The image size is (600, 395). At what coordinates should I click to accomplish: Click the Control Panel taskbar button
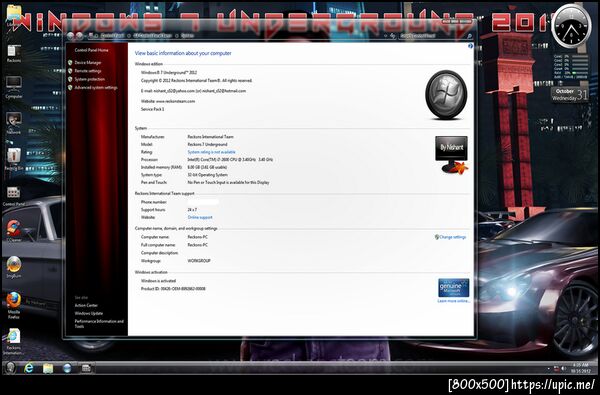(86, 368)
